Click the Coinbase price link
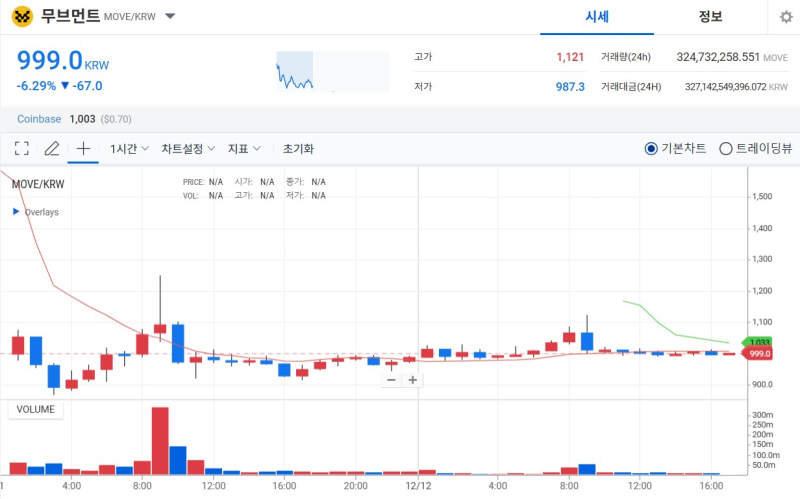Screen dimensions: 800x499 40,119
